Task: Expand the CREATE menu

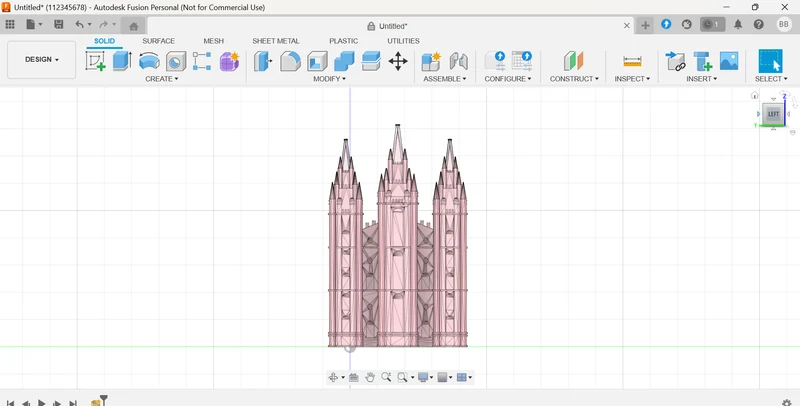Action: tap(162, 79)
